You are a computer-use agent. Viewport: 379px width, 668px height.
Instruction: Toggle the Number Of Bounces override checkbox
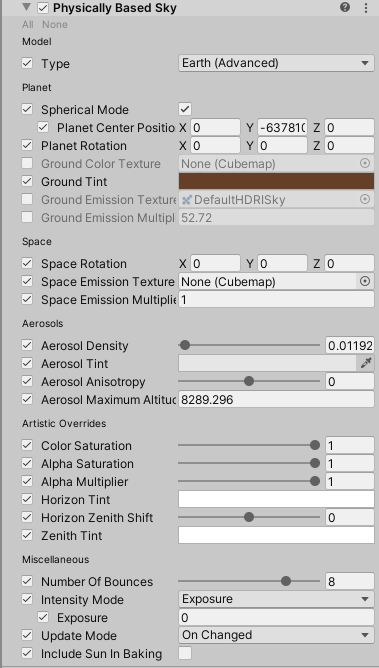click(x=27, y=581)
